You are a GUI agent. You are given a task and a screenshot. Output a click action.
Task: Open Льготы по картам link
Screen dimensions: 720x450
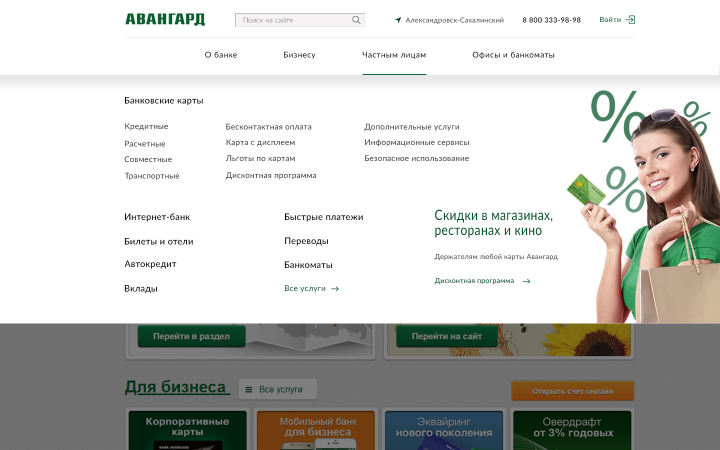click(x=260, y=158)
